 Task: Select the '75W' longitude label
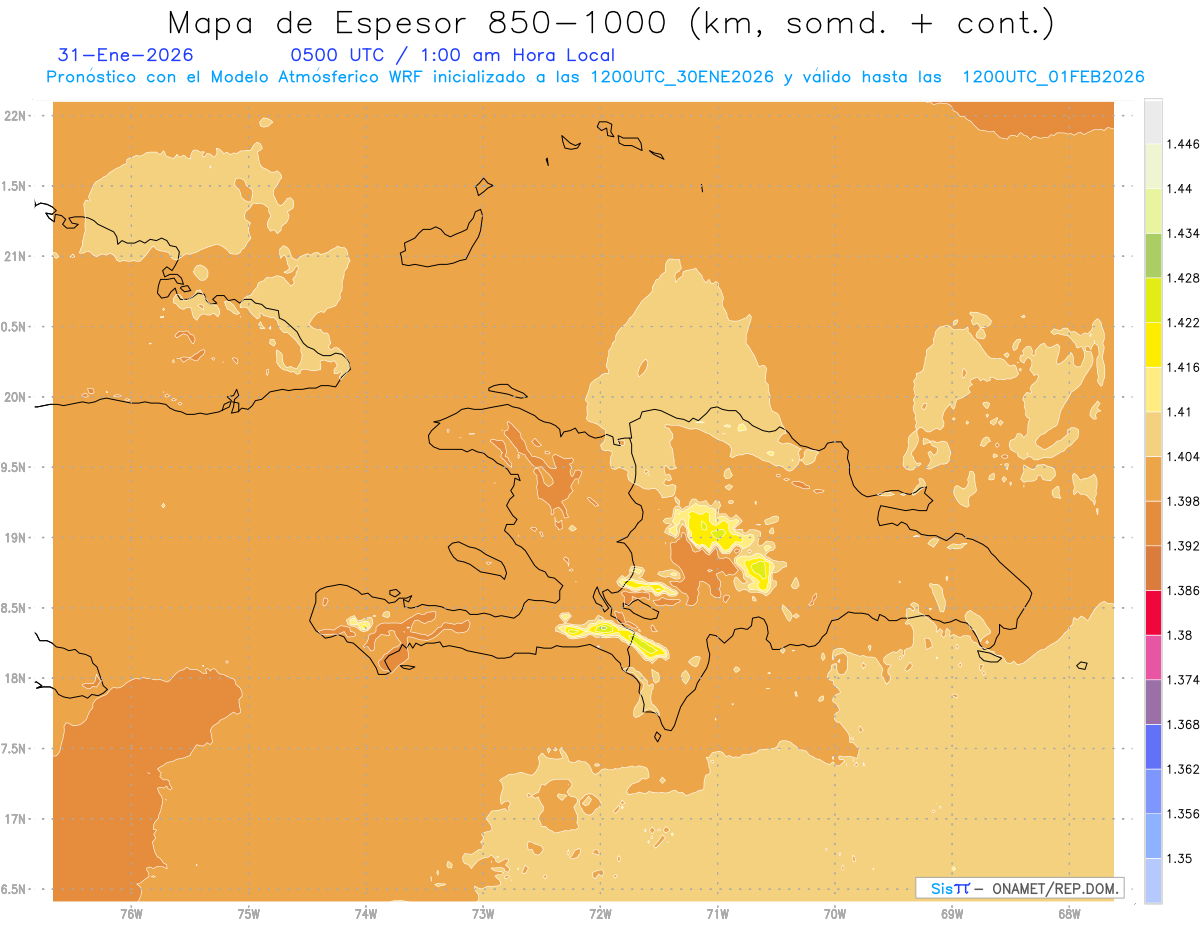click(x=249, y=914)
